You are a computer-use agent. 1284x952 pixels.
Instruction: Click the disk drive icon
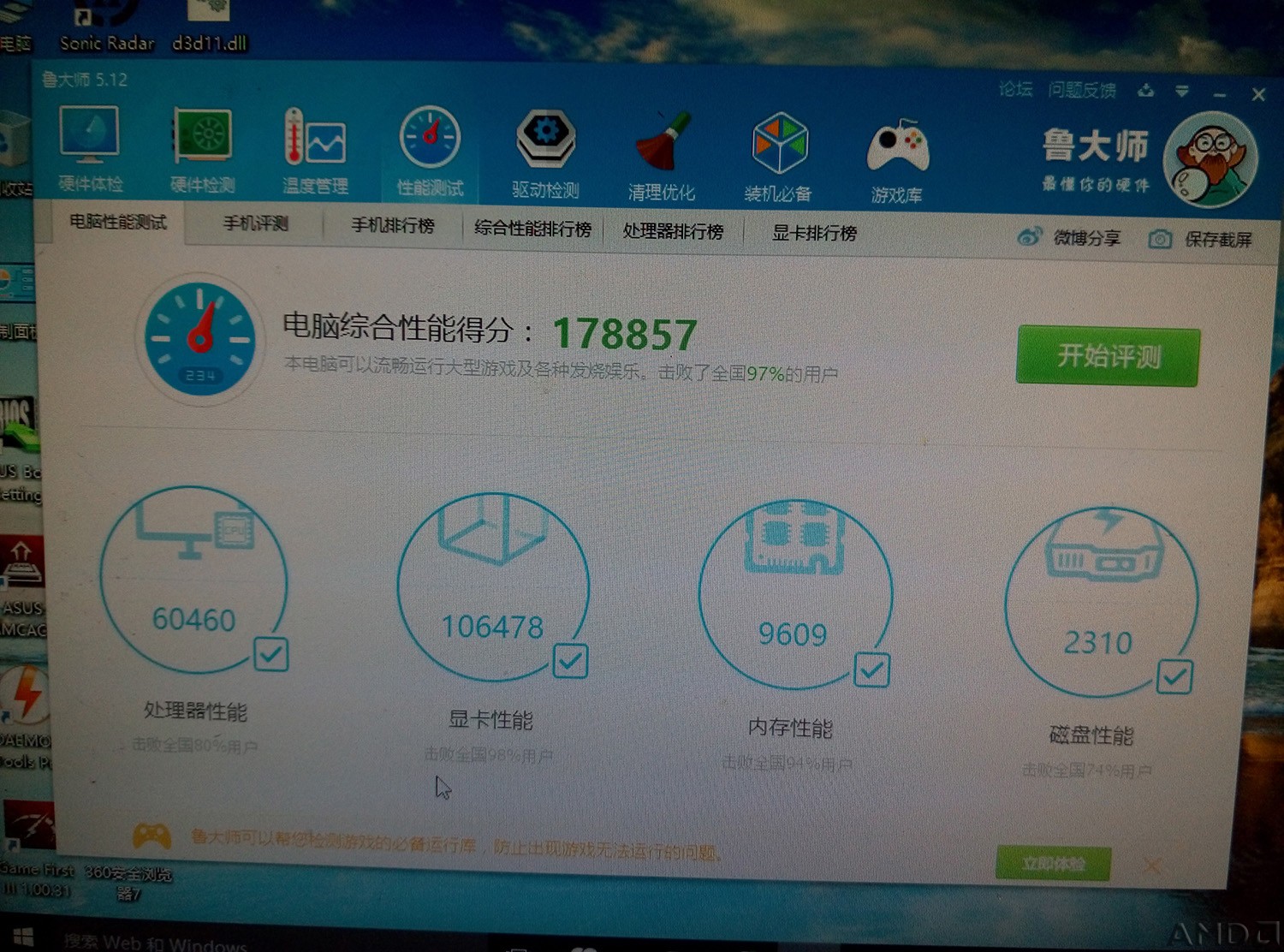(x=1104, y=544)
